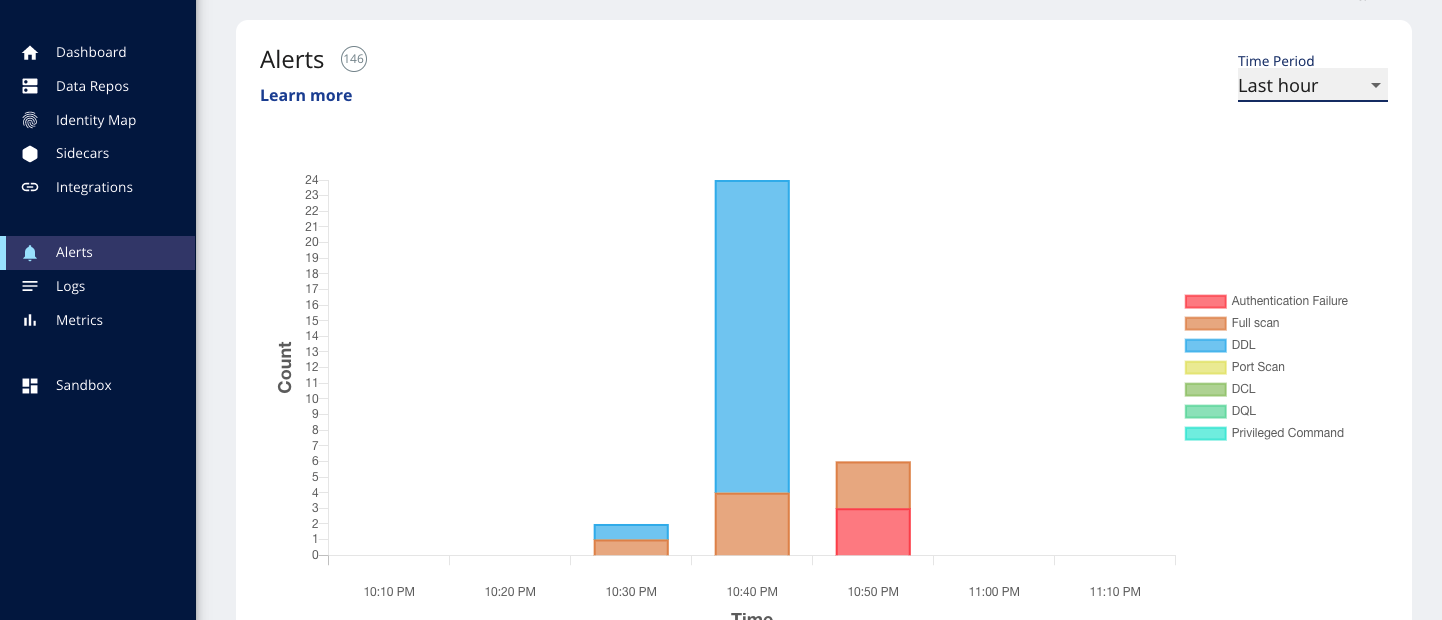Click the Sandbox grid icon
1442x620 pixels.
[x=30, y=386]
